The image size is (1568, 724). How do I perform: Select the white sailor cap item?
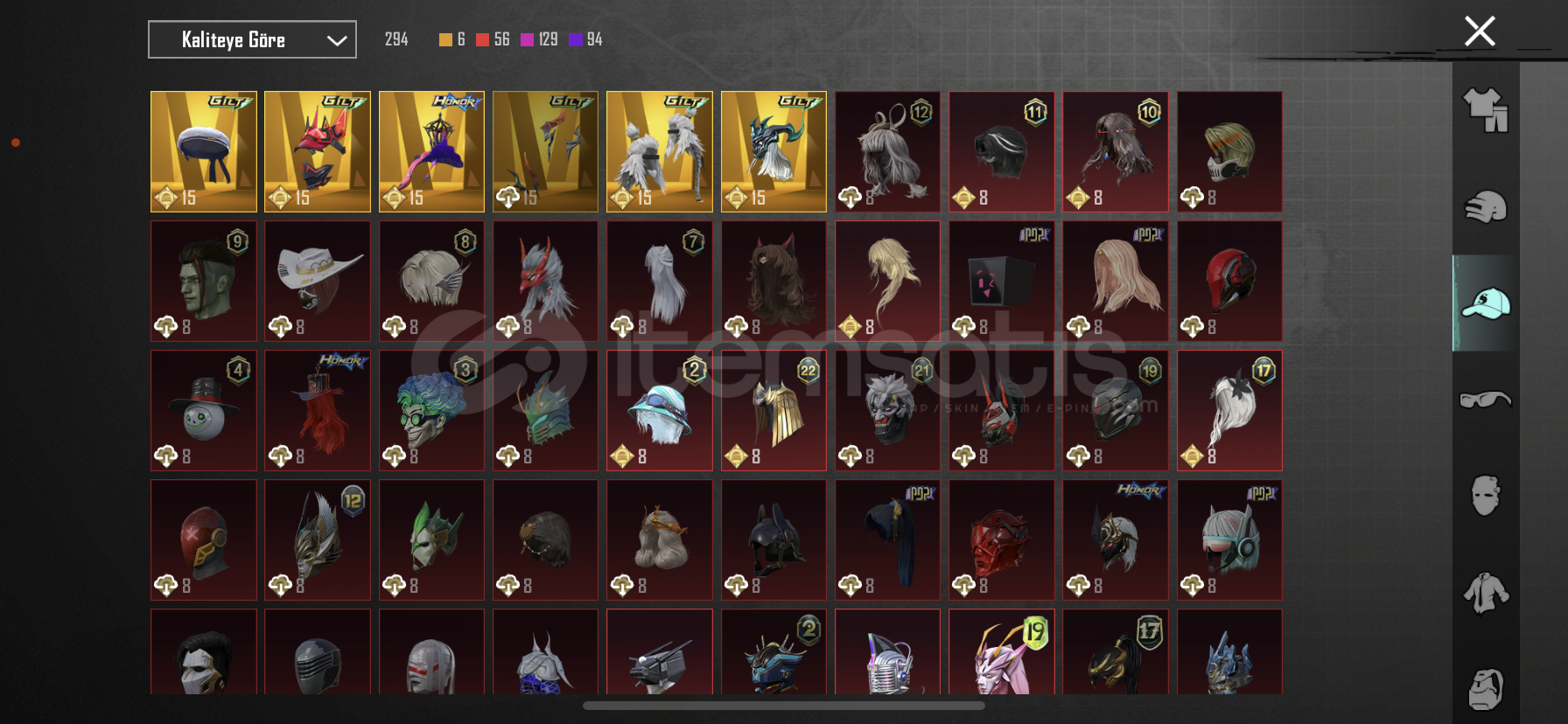[204, 151]
